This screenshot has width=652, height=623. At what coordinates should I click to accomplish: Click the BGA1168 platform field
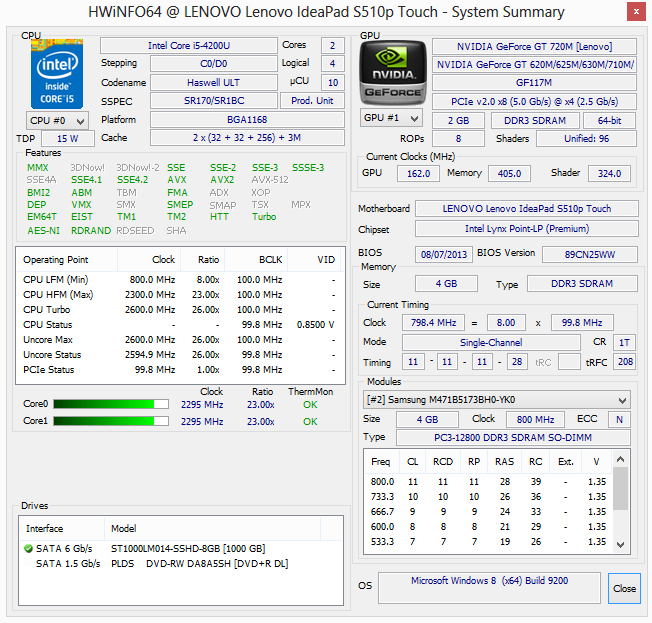pyautogui.click(x=247, y=119)
